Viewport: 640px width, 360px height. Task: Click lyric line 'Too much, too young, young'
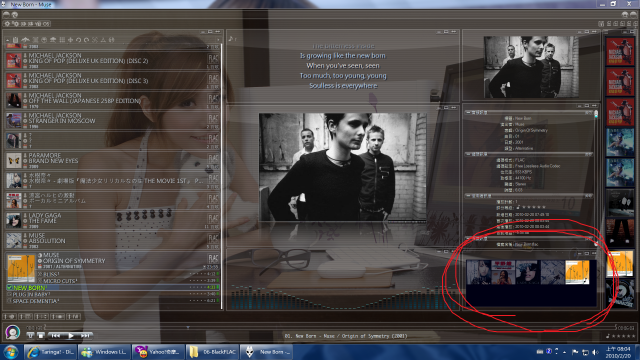tap(343, 76)
